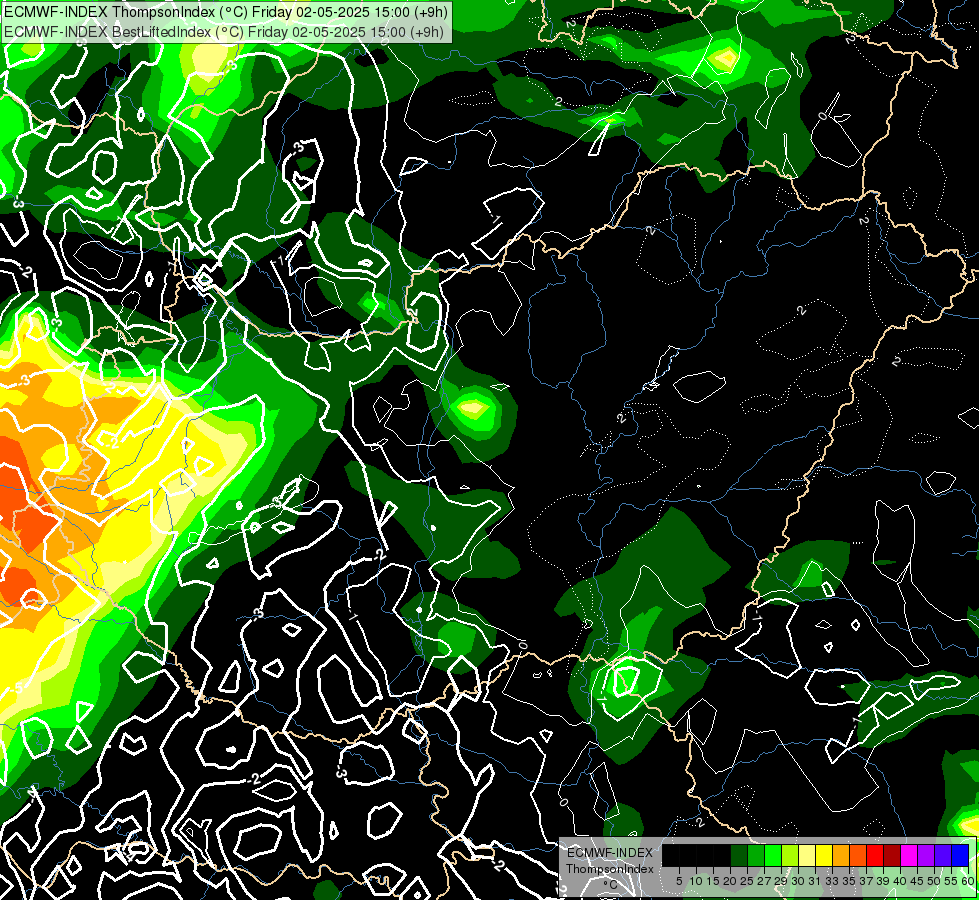Click legend scale value 10
The image size is (979, 900).
[x=696, y=881]
